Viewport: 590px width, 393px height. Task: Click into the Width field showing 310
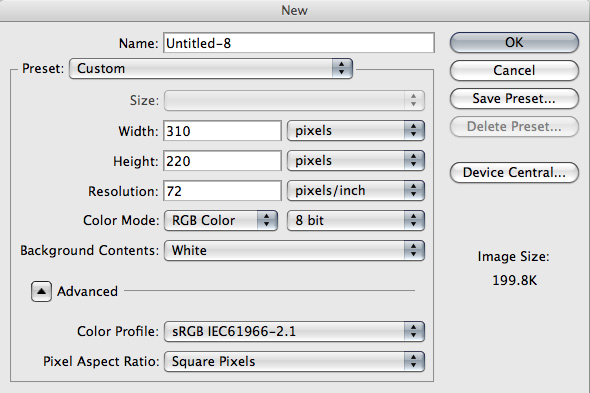(222, 131)
